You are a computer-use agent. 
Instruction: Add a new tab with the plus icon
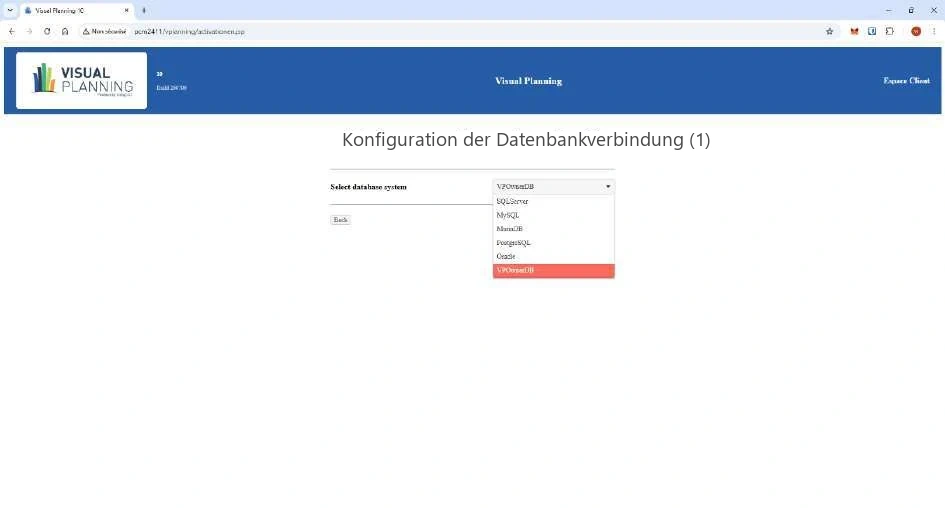point(143,10)
